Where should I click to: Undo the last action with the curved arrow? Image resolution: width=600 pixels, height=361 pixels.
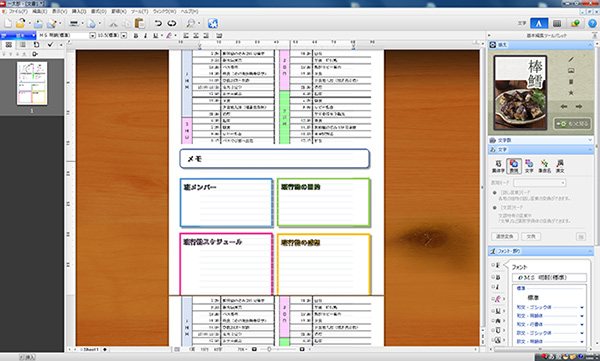[x=158, y=23]
